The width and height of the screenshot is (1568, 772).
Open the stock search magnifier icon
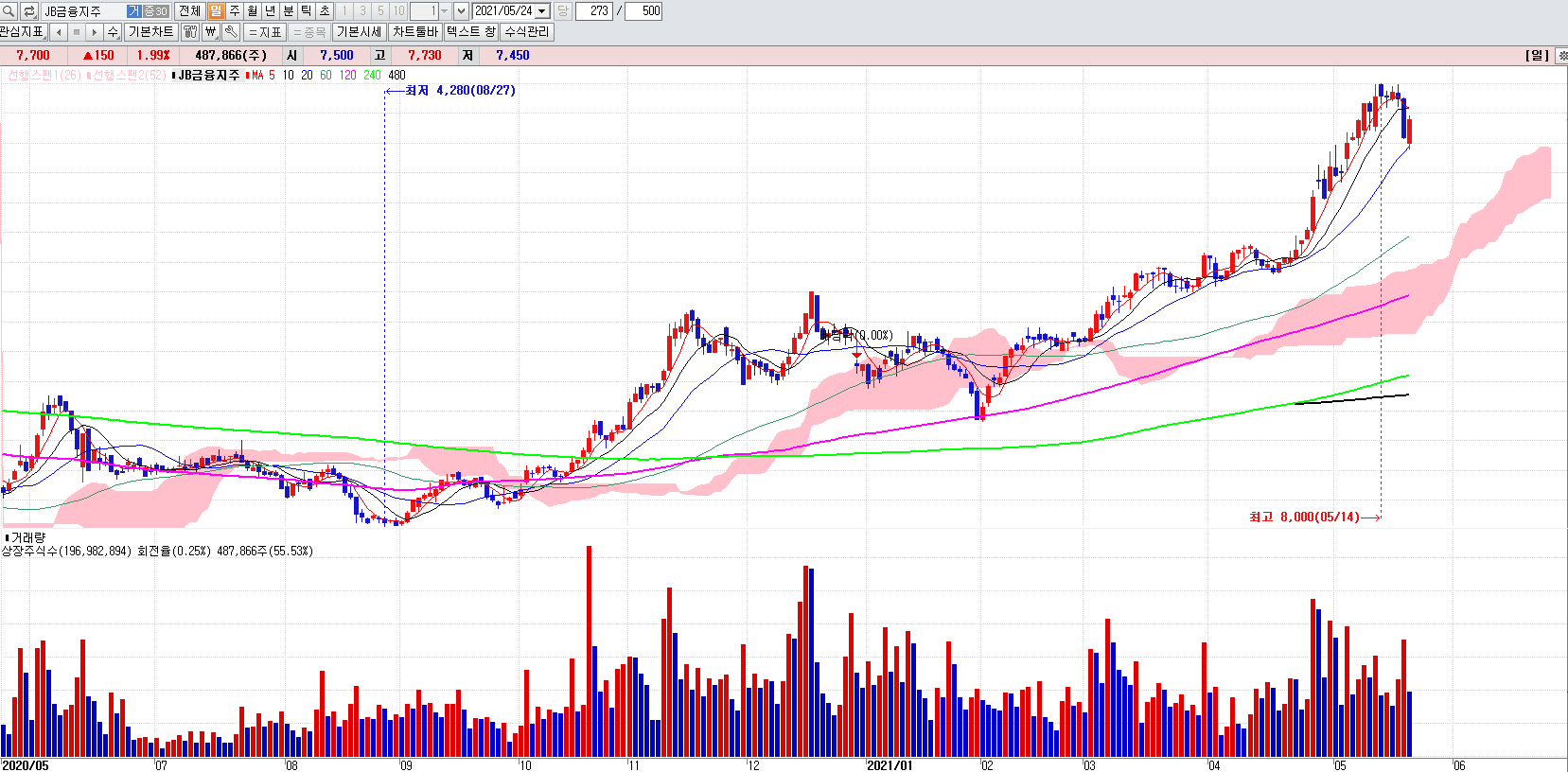[9, 11]
